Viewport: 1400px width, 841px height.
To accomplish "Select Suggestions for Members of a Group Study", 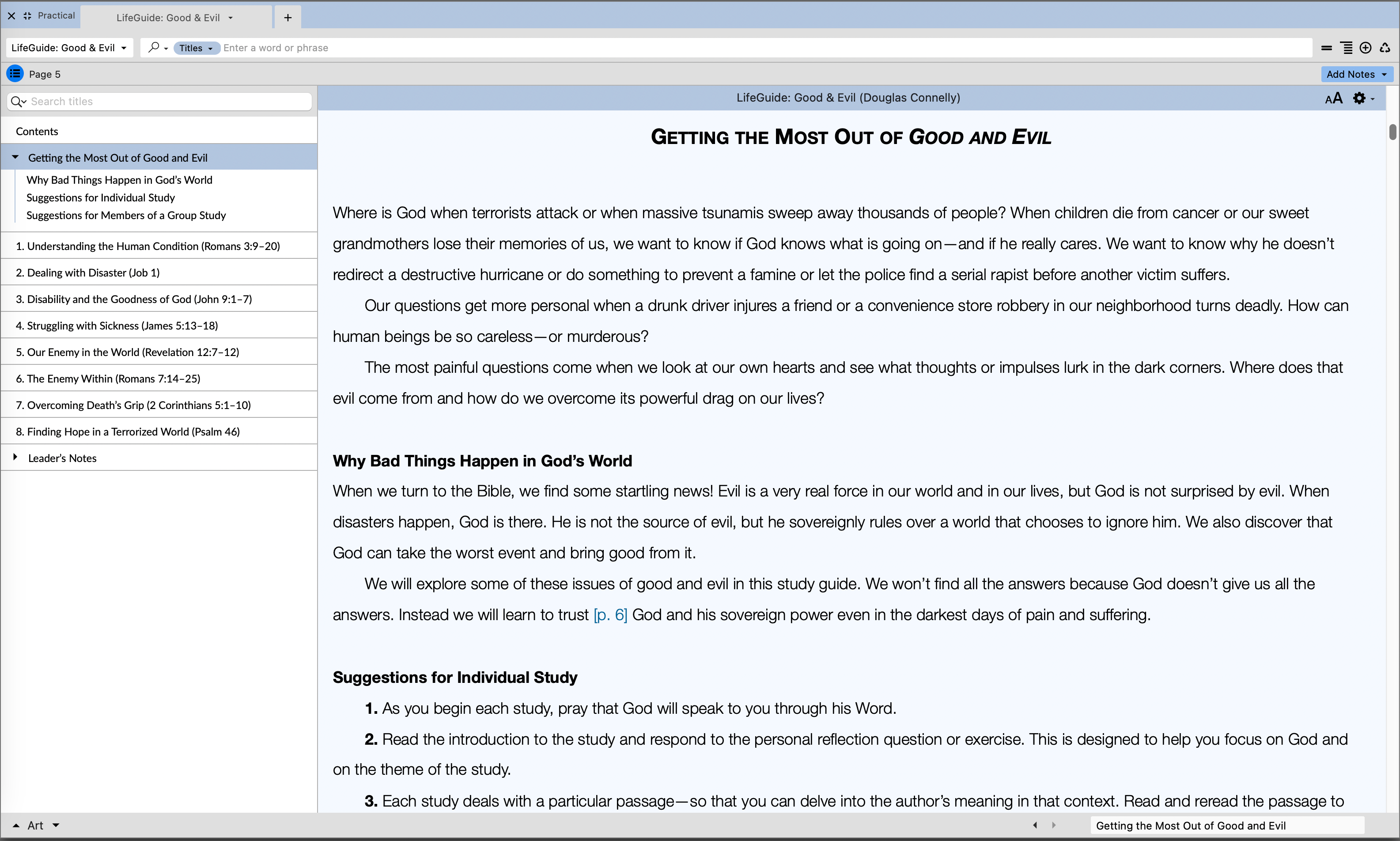I will tap(126, 215).
